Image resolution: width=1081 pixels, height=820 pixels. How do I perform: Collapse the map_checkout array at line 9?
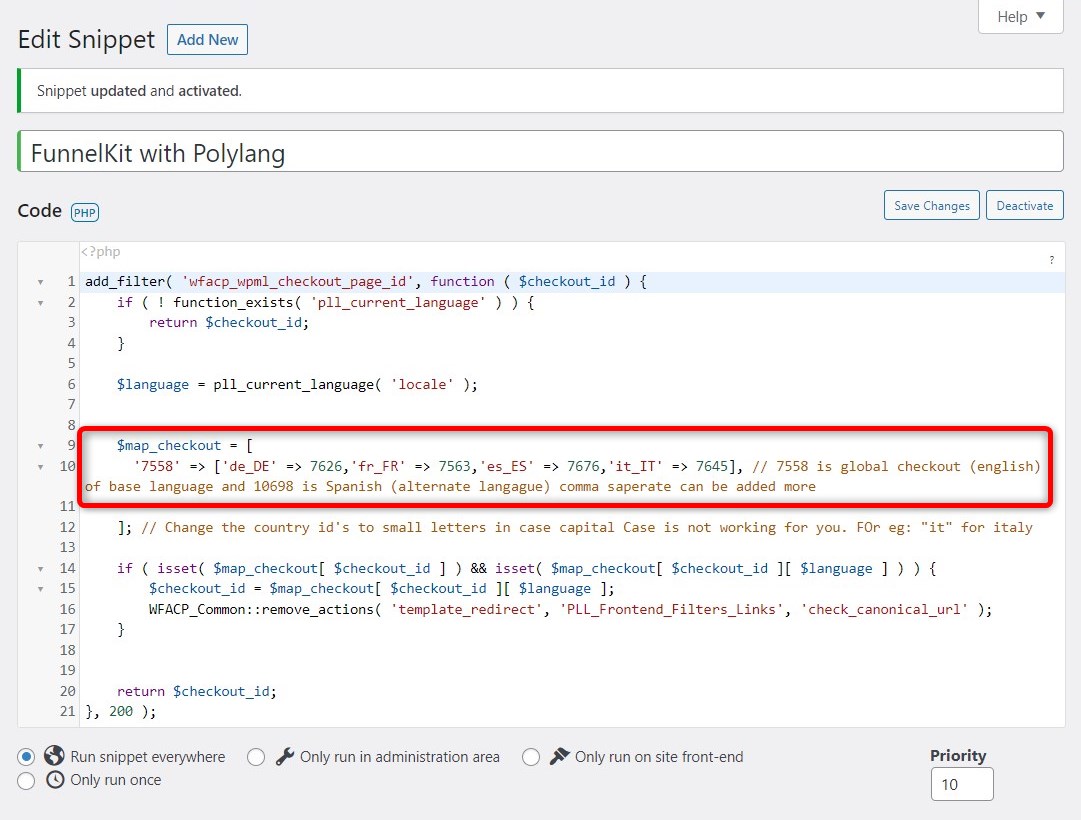[x=40, y=445]
